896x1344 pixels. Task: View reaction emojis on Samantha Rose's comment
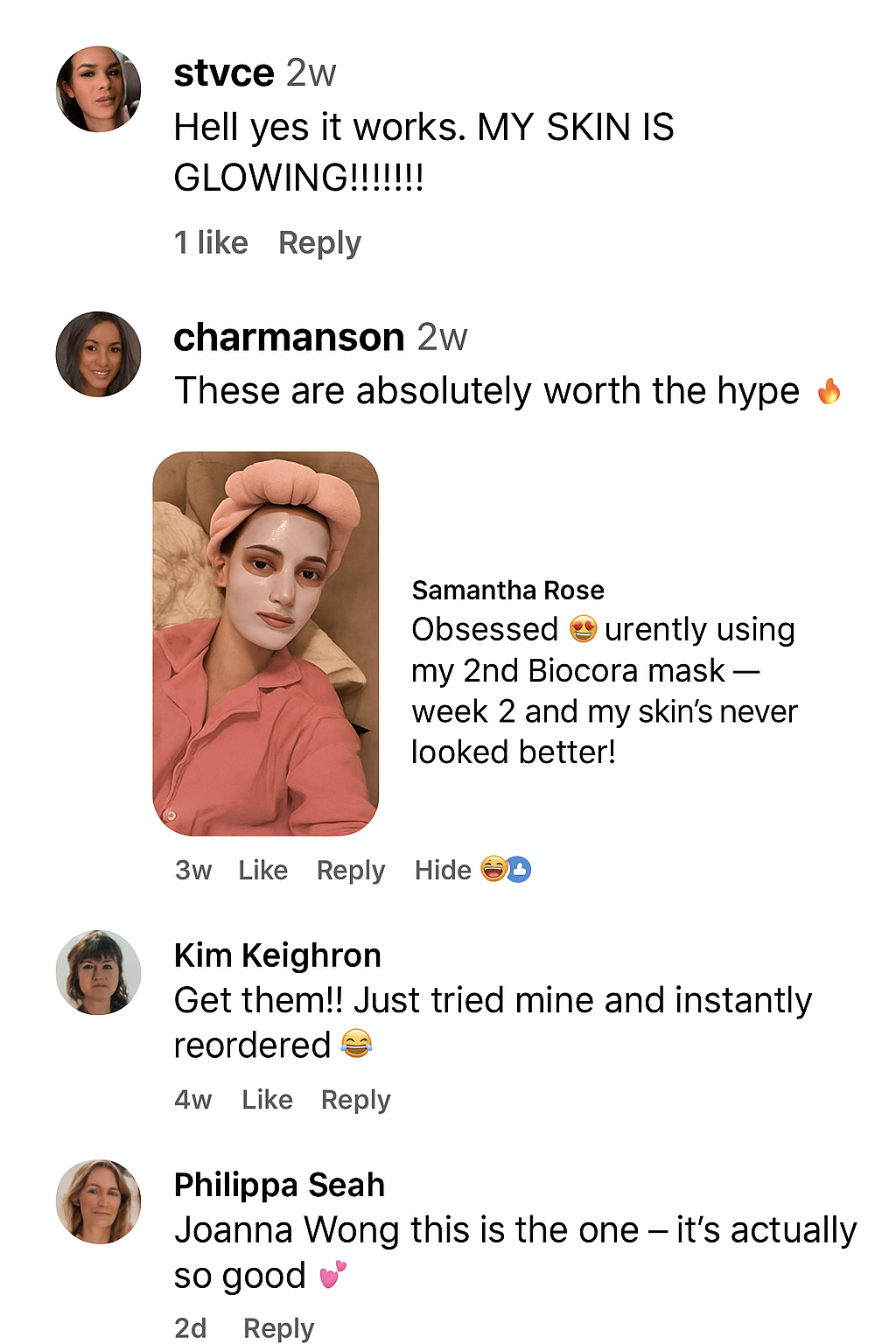click(x=506, y=869)
